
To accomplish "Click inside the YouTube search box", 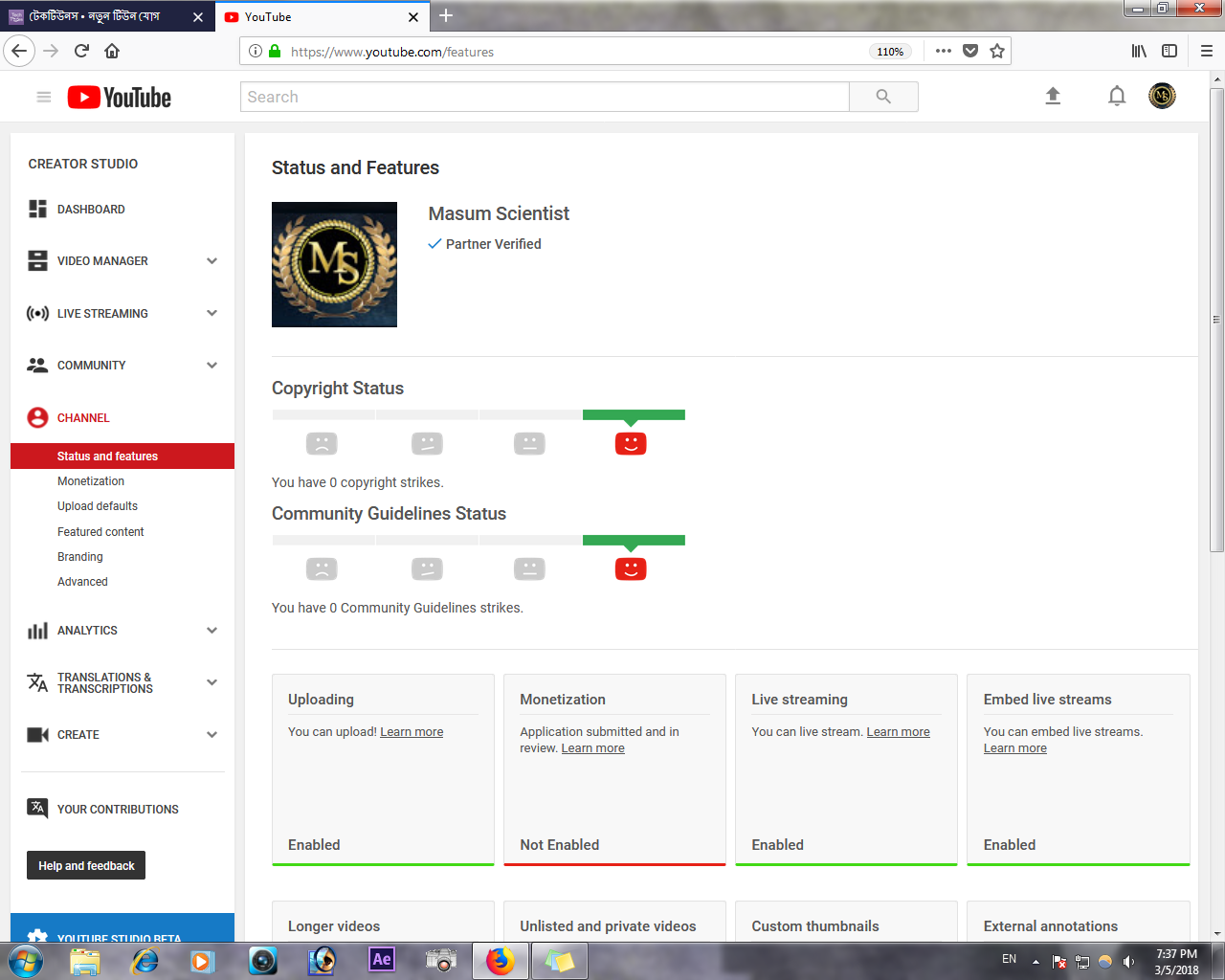I will pyautogui.click(x=545, y=97).
